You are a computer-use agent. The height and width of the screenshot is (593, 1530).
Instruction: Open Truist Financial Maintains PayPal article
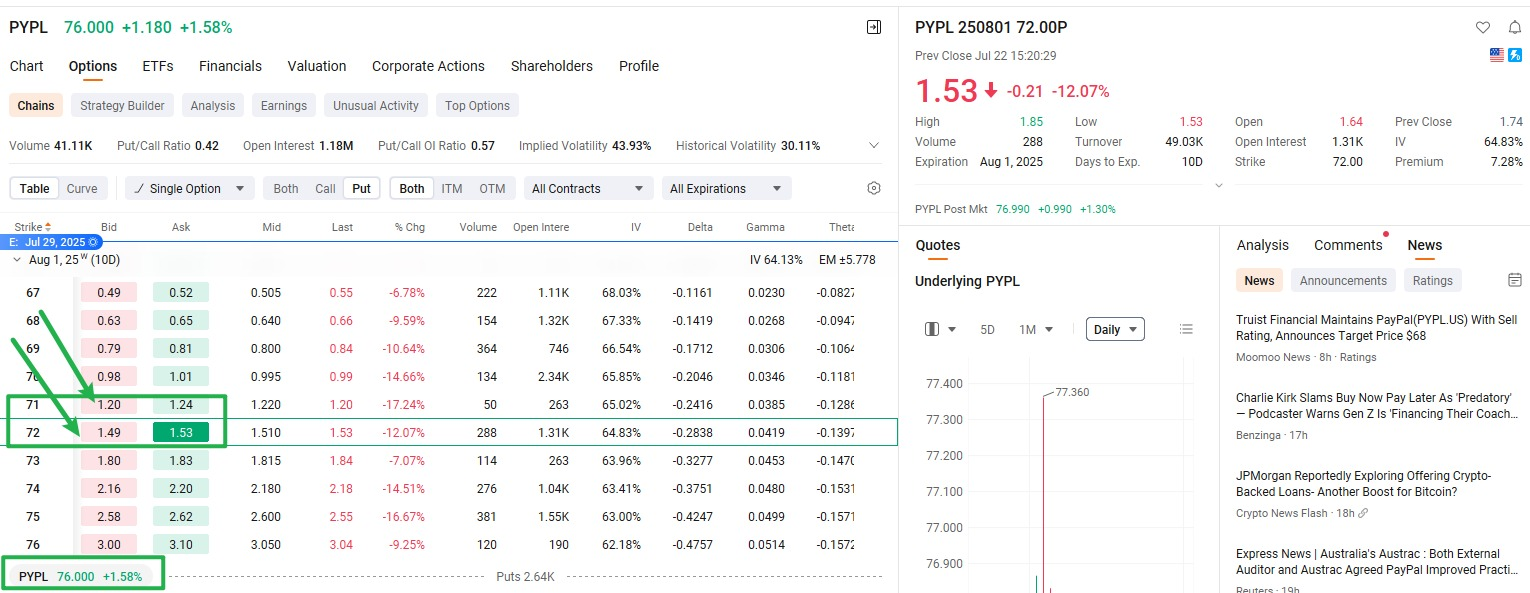pyautogui.click(x=1376, y=328)
